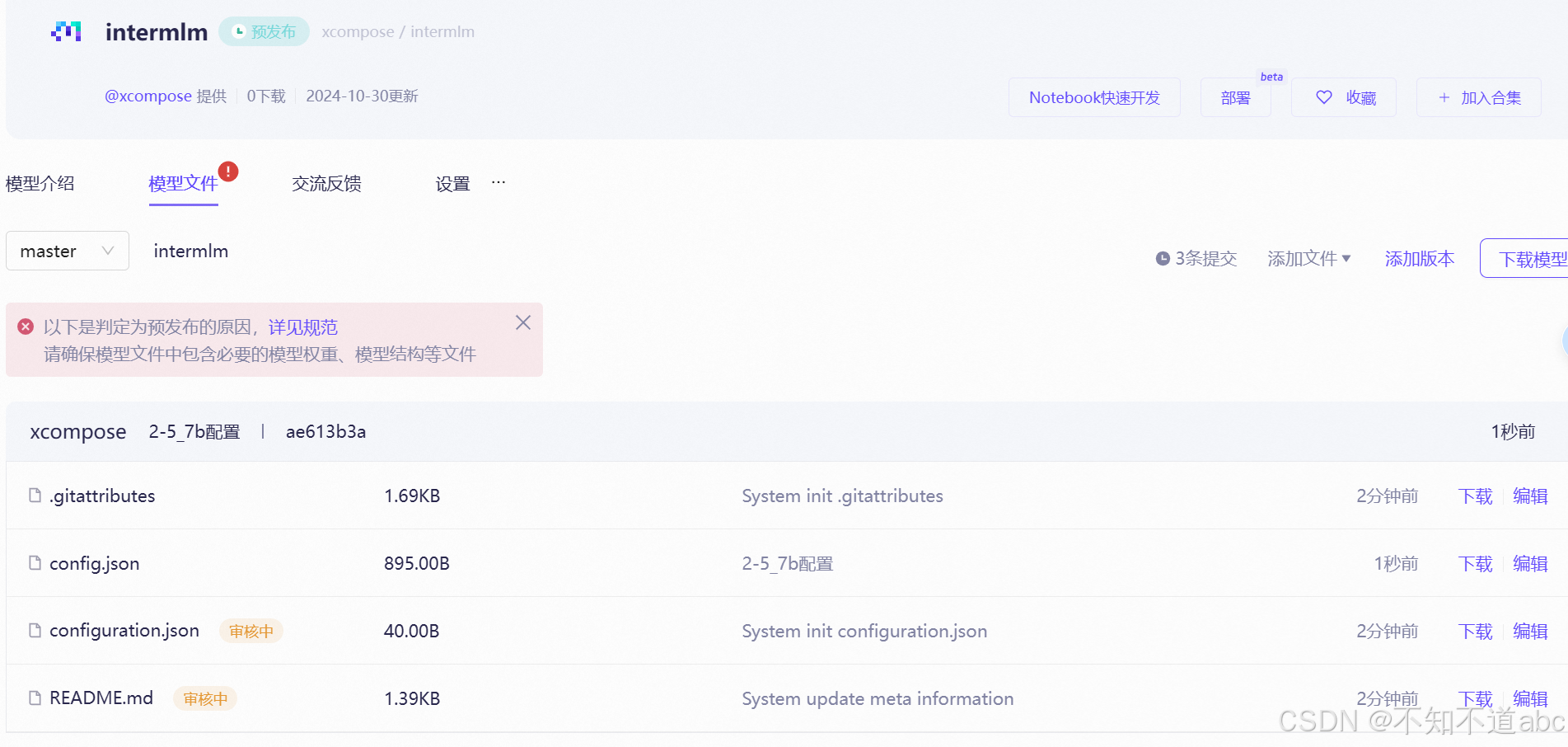Viewport: 1568px width, 747px height.
Task: Click latest commit message 2-5_7b配置
Action: (194, 431)
